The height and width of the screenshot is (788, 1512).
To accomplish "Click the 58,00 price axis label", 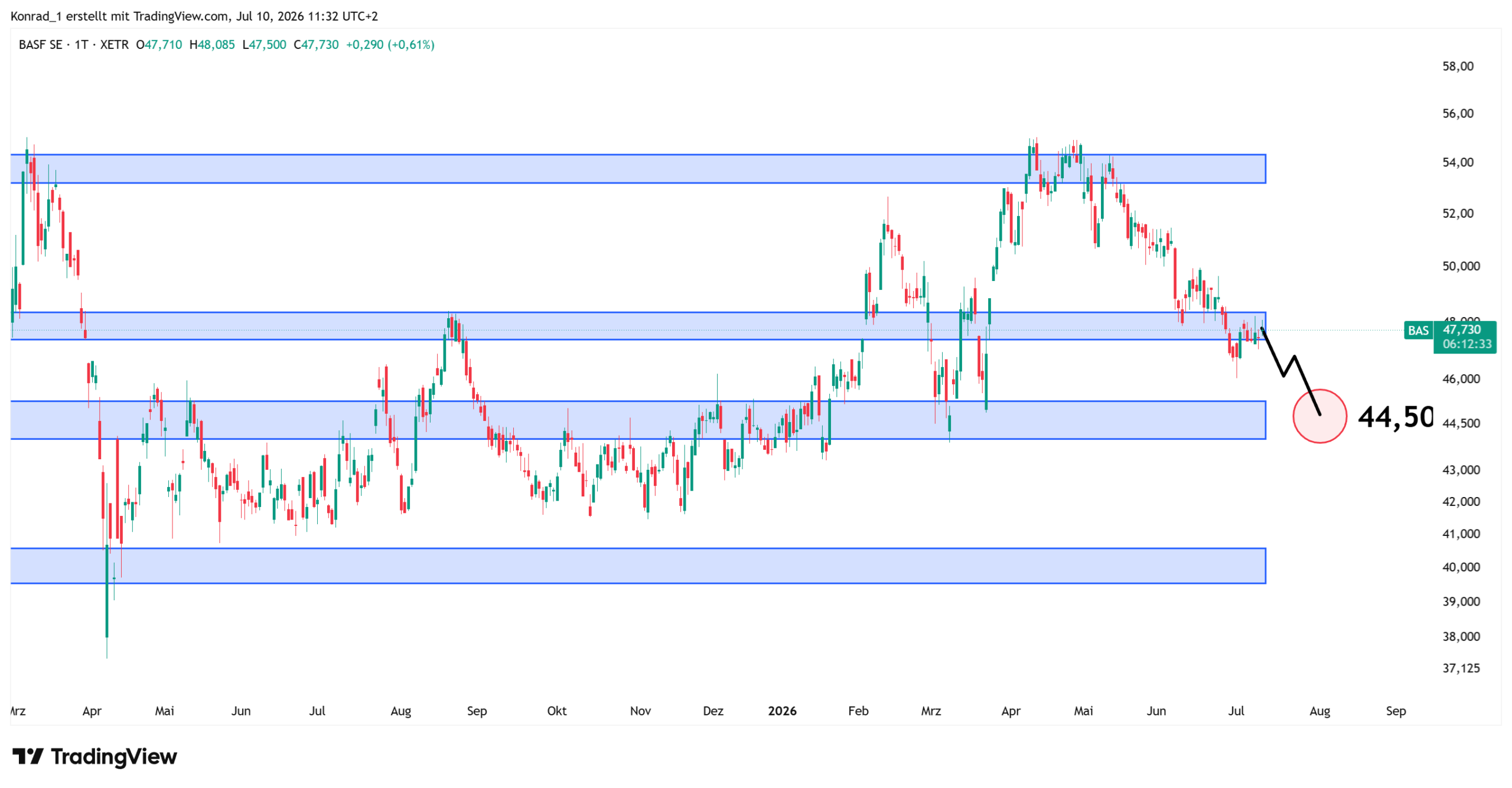I will click(x=1458, y=66).
